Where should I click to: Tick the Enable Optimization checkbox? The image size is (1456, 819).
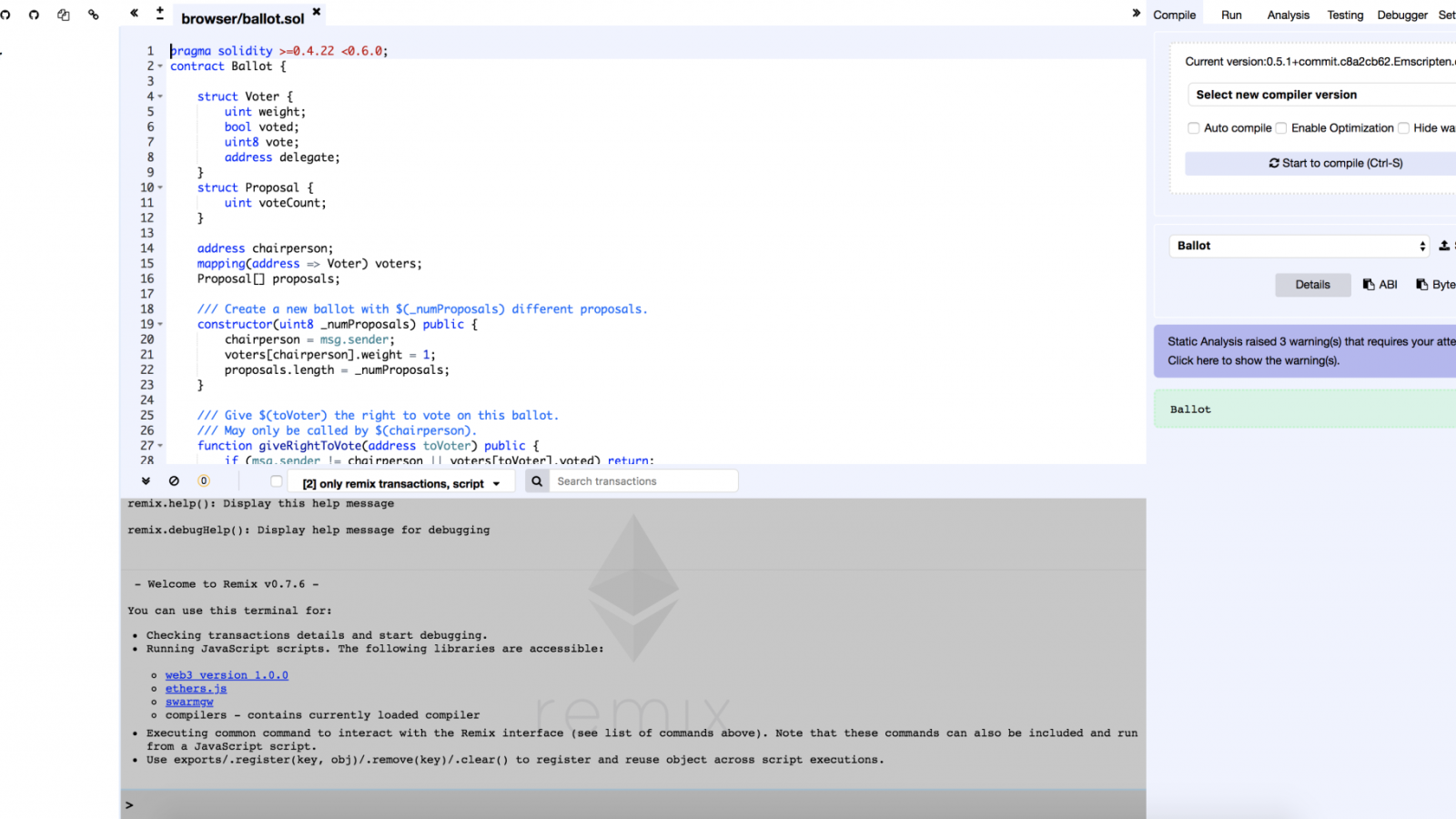click(x=1281, y=128)
